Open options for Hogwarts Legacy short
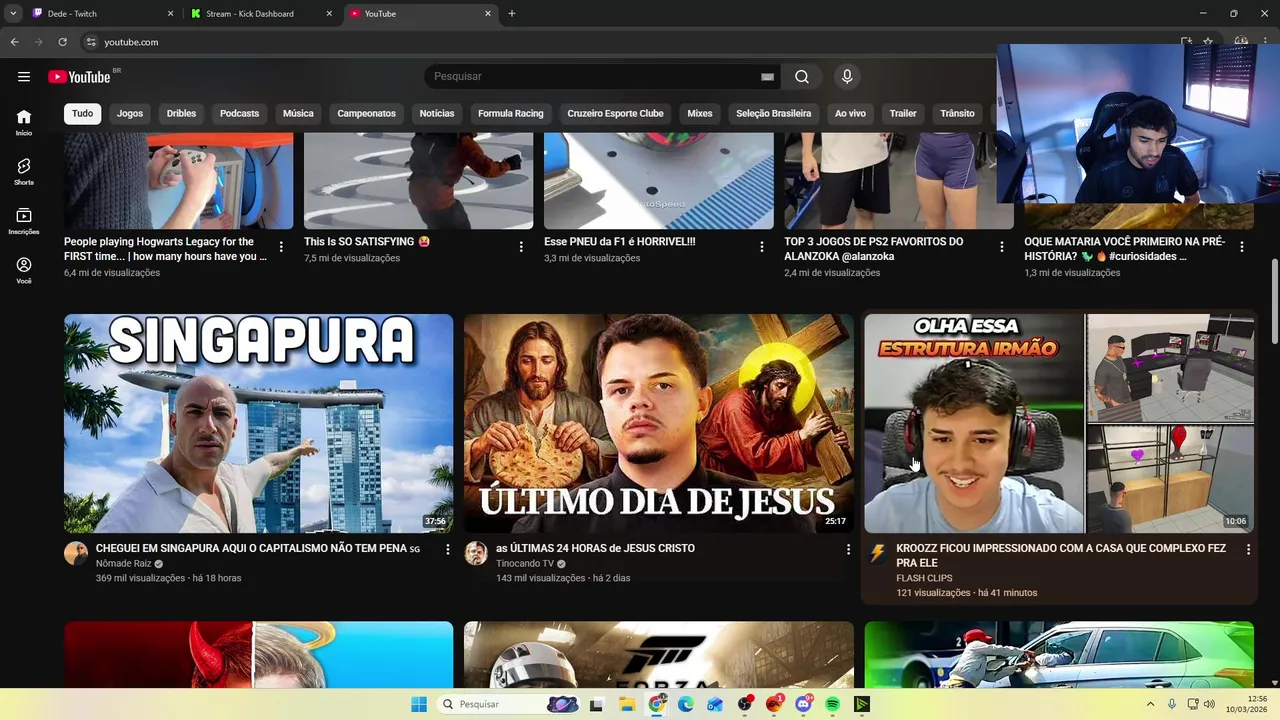 (281, 247)
